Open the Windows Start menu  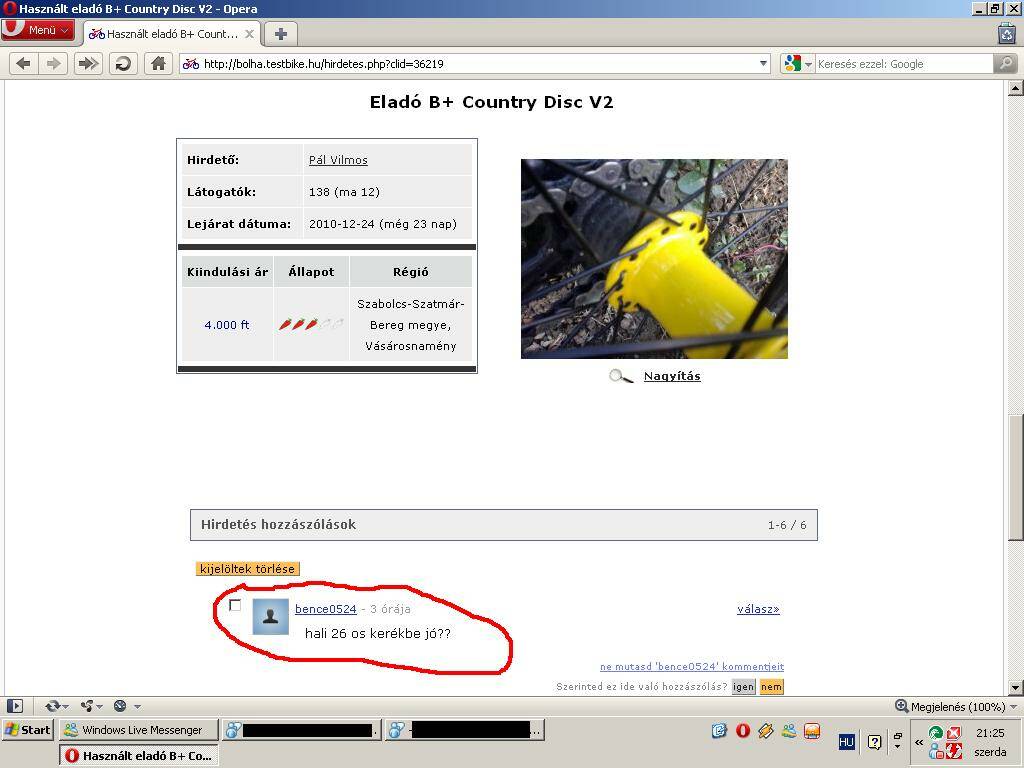point(27,730)
